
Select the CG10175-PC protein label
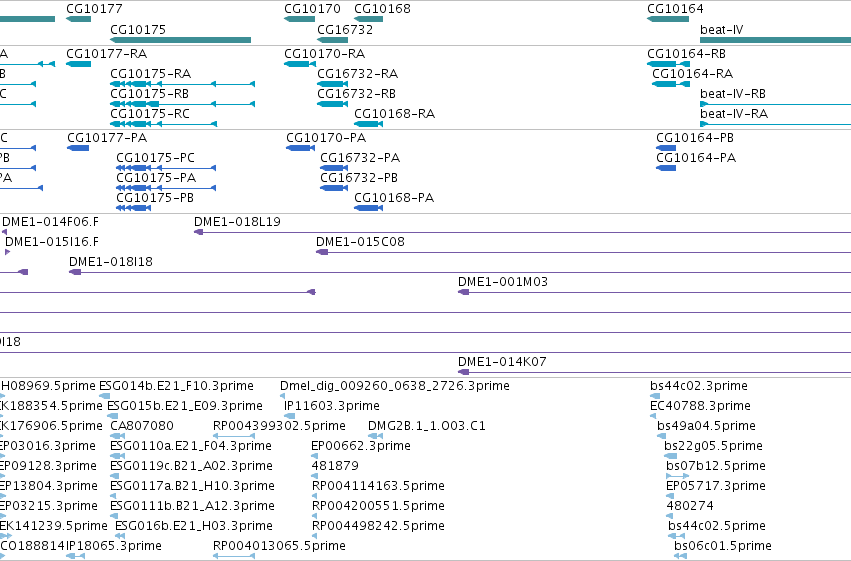(155, 158)
